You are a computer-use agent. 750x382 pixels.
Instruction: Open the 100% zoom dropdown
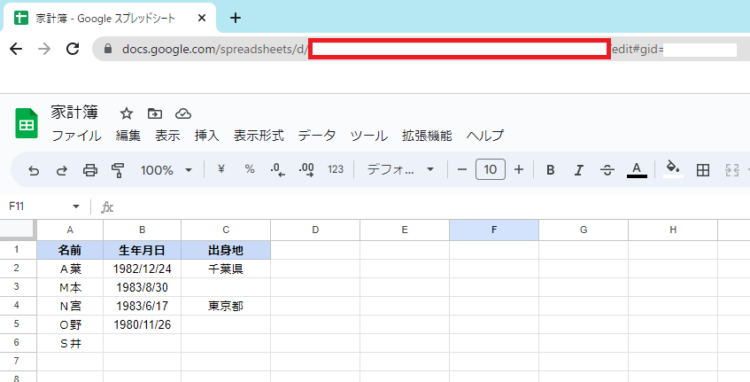[166, 170]
